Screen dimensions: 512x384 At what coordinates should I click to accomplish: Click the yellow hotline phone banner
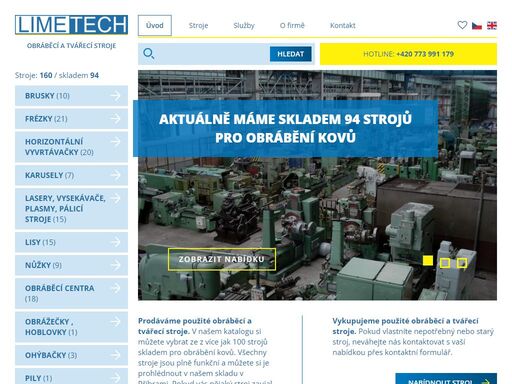pos(408,54)
